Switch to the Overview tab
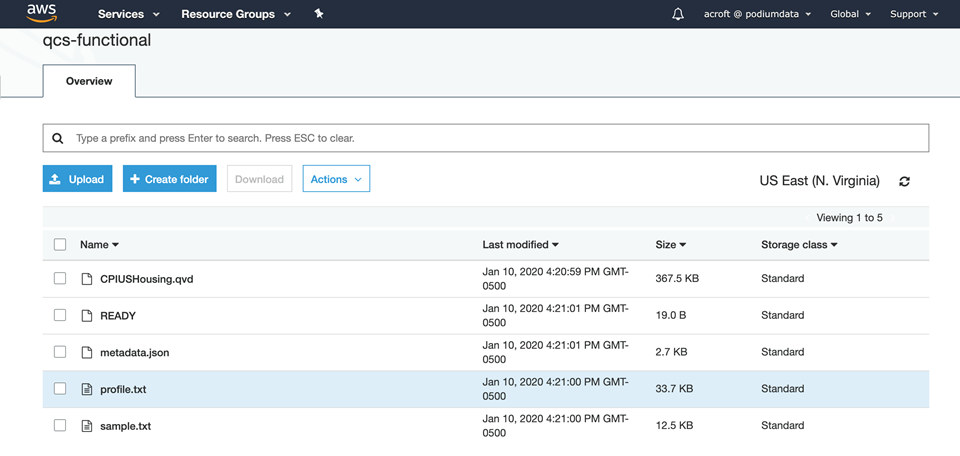Screen dimensions: 960x456 89,81
